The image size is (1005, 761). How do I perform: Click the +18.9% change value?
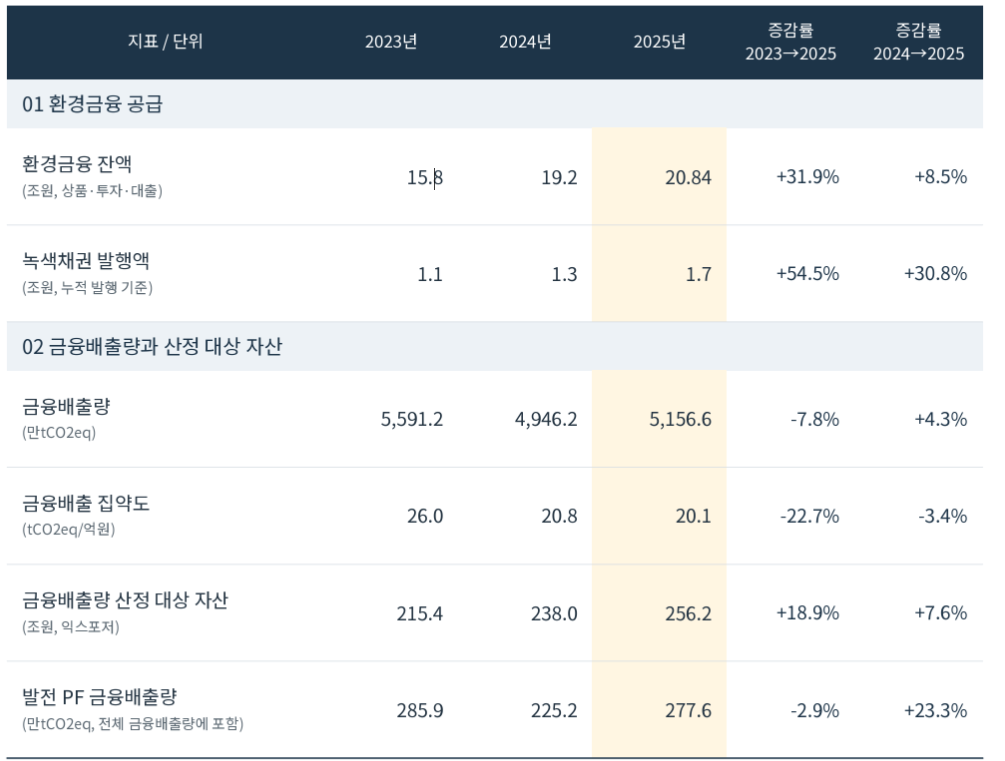tap(808, 613)
